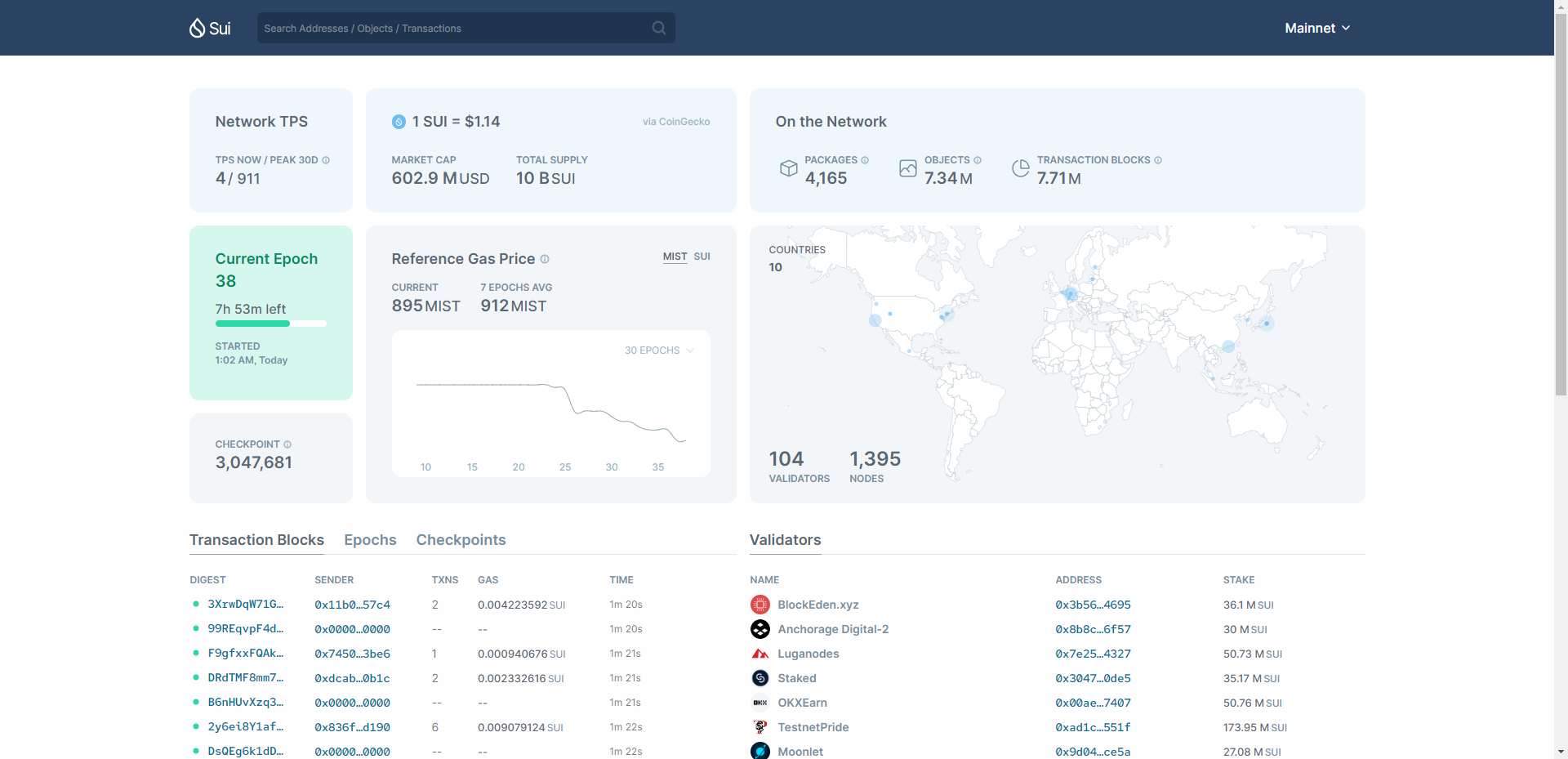
Task: Open the Luganodes validator entry
Action: click(808, 654)
